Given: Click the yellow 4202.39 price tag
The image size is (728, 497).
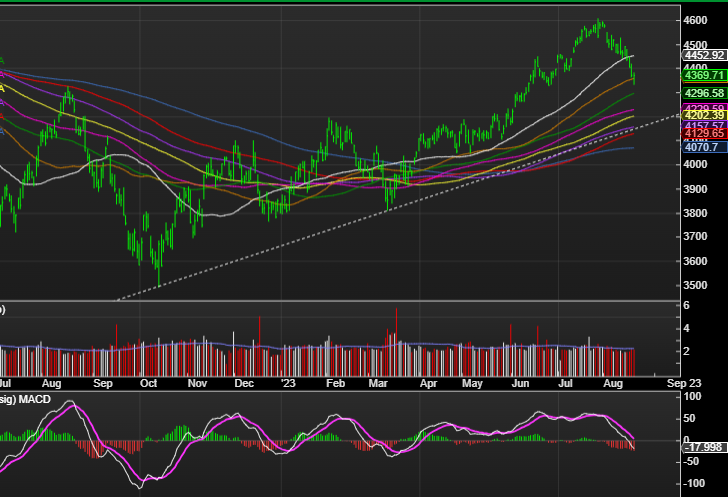Looking at the screenshot, I should coord(704,115).
